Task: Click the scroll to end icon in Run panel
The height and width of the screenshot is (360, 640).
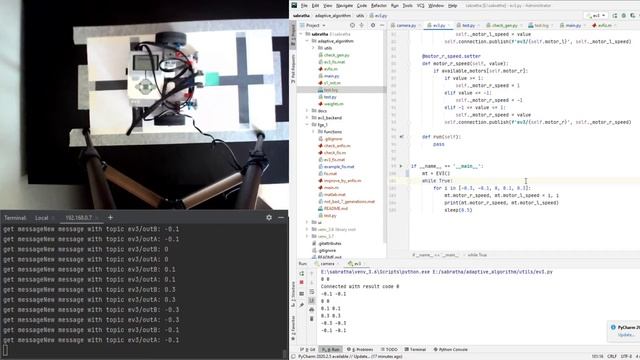Action: [x=311, y=301]
